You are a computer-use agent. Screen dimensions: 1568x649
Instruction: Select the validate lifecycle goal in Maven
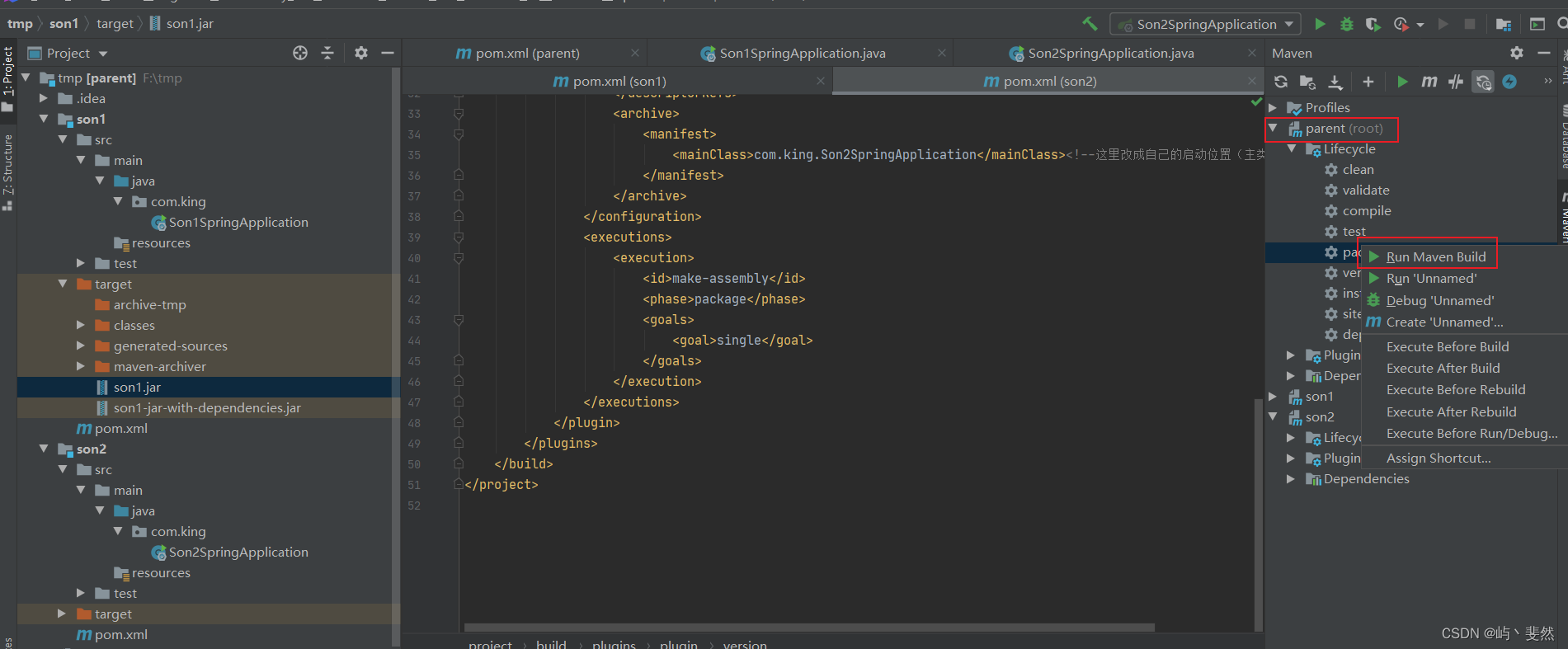coord(1365,190)
